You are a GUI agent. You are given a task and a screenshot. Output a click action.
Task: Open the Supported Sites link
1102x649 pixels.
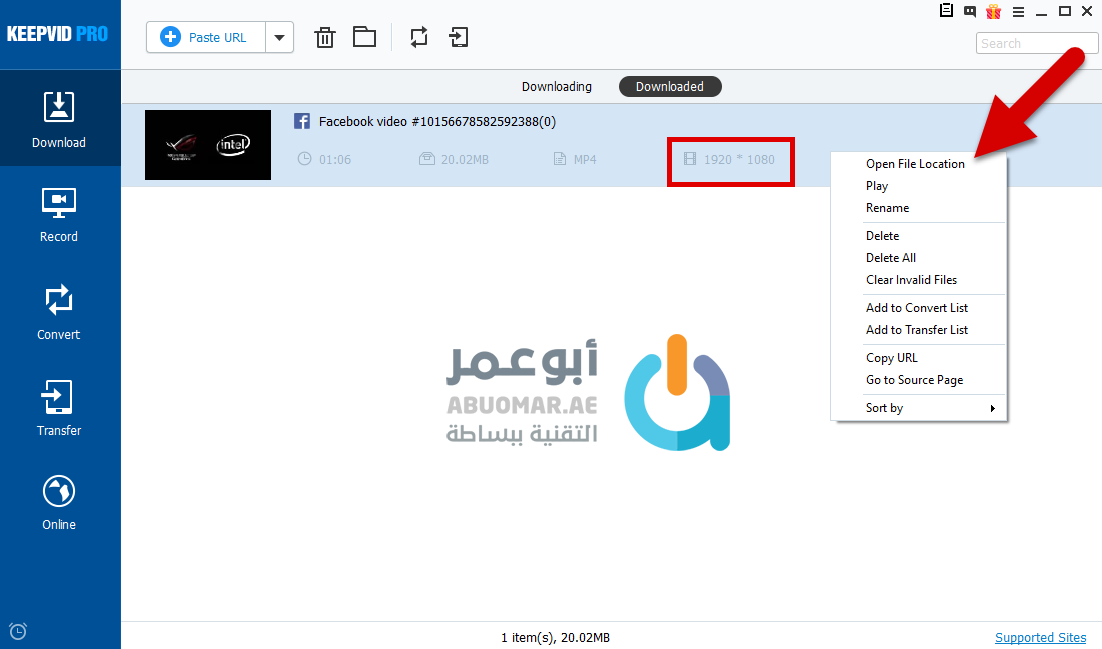[1040, 638]
